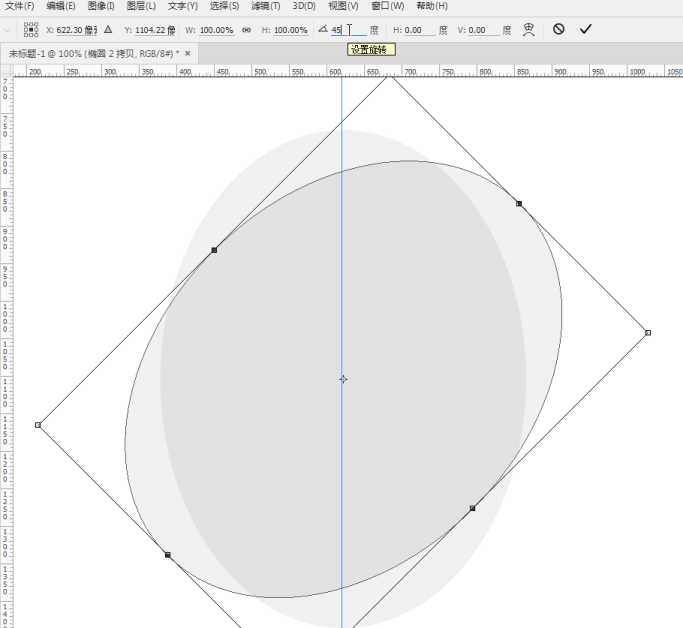Click the reference point locator grid icon
683x628 pixels.
31,30
